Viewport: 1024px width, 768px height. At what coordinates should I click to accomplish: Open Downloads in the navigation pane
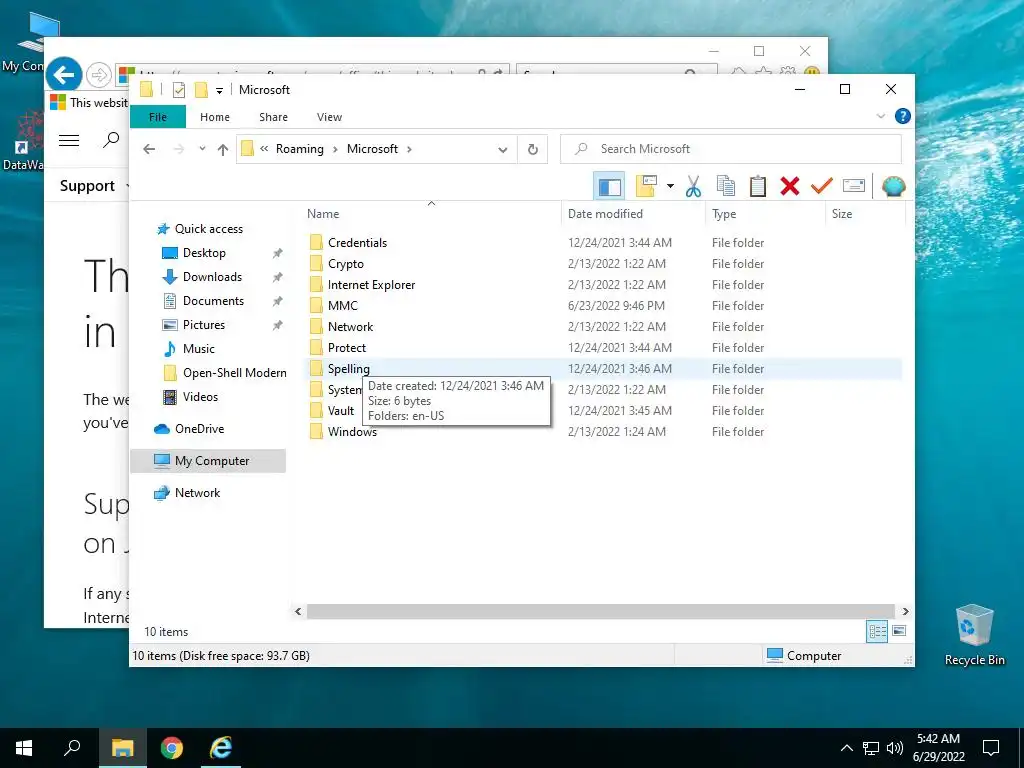[x=212, y=277]
